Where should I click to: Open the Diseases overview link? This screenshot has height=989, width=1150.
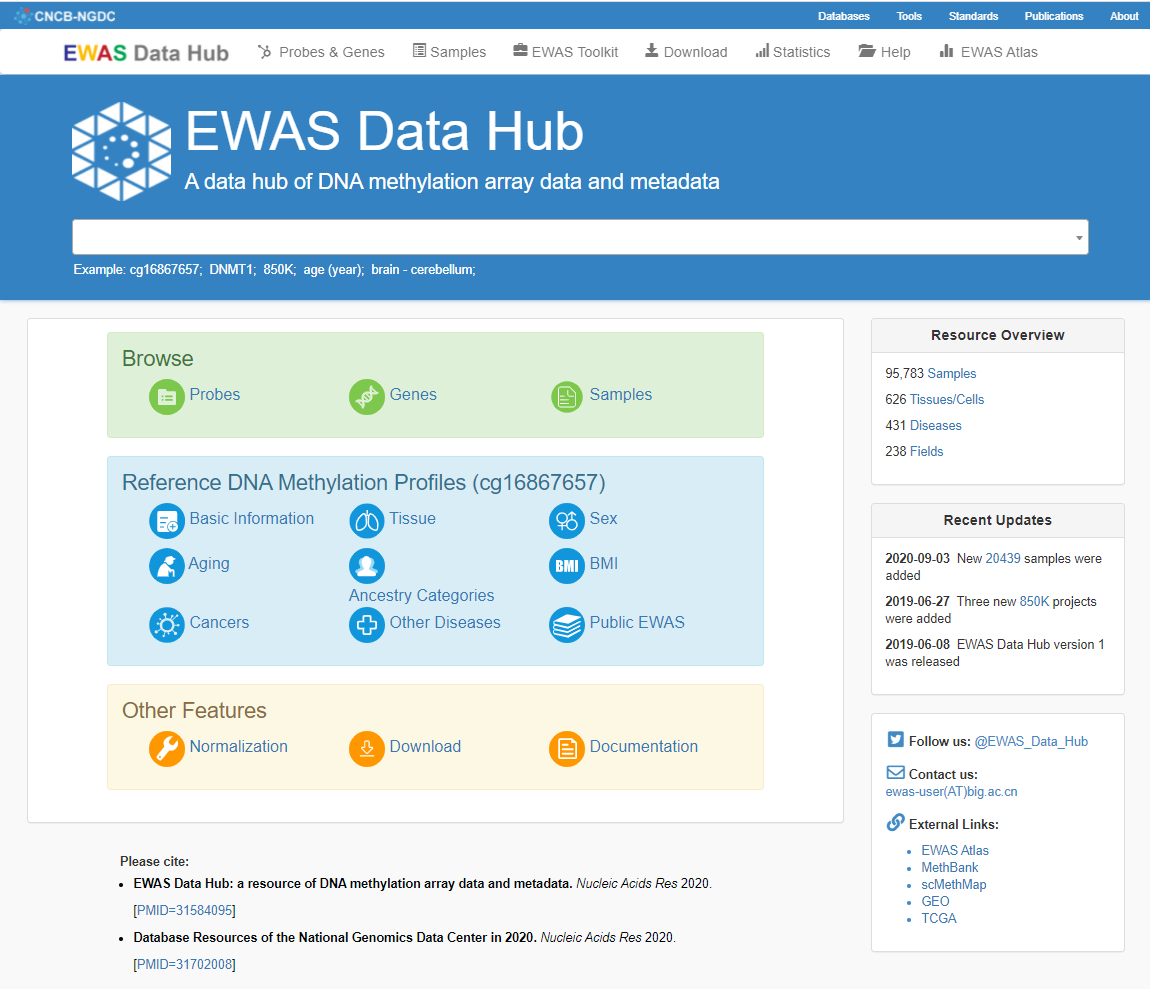pos(935,426)
